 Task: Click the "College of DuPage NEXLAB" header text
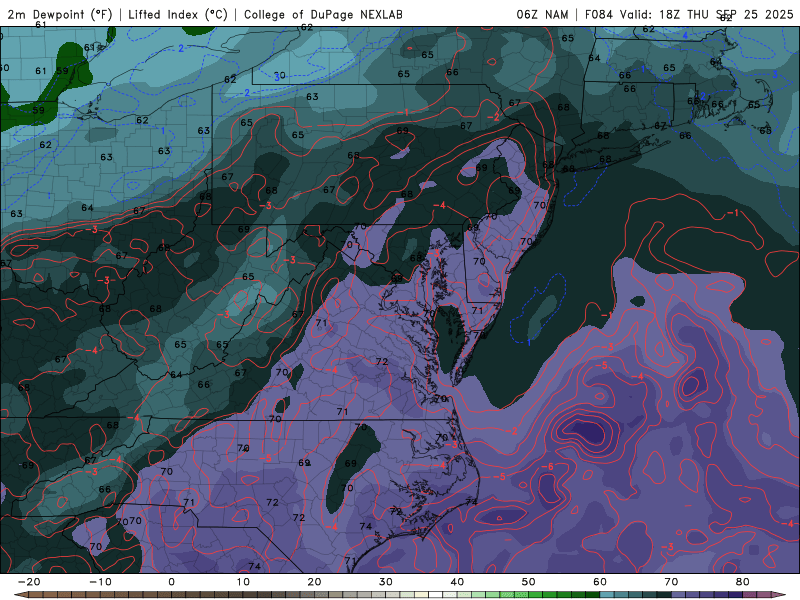323,14
